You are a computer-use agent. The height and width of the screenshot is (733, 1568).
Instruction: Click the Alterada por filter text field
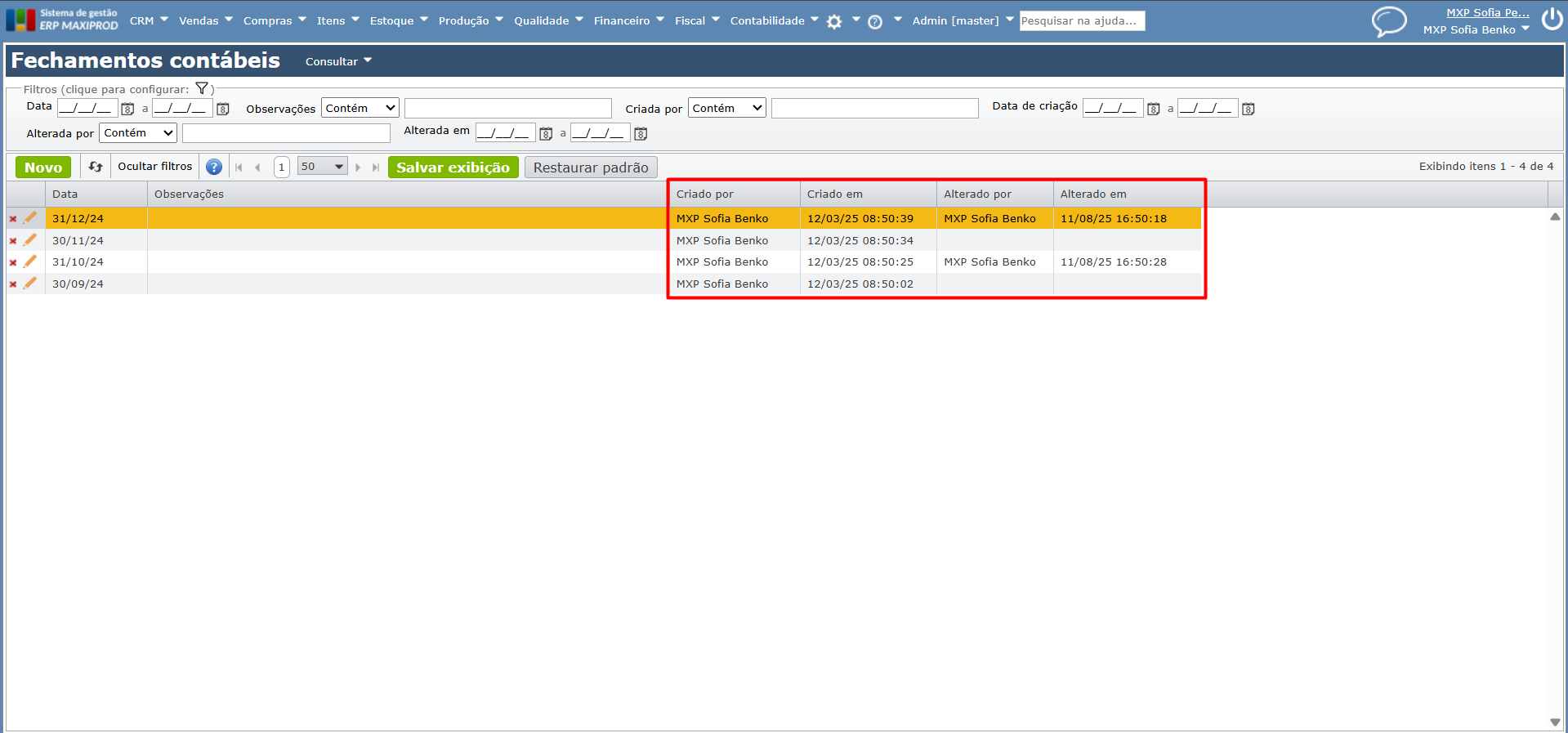click(286, 132)
